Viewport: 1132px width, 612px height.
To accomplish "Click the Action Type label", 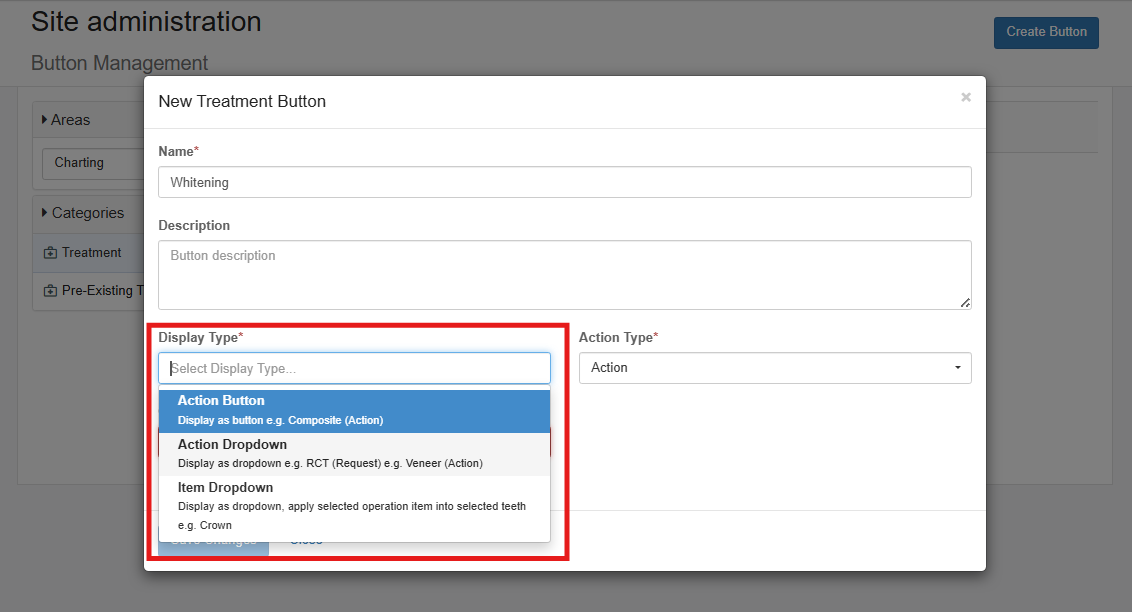I will coord(618,337).
